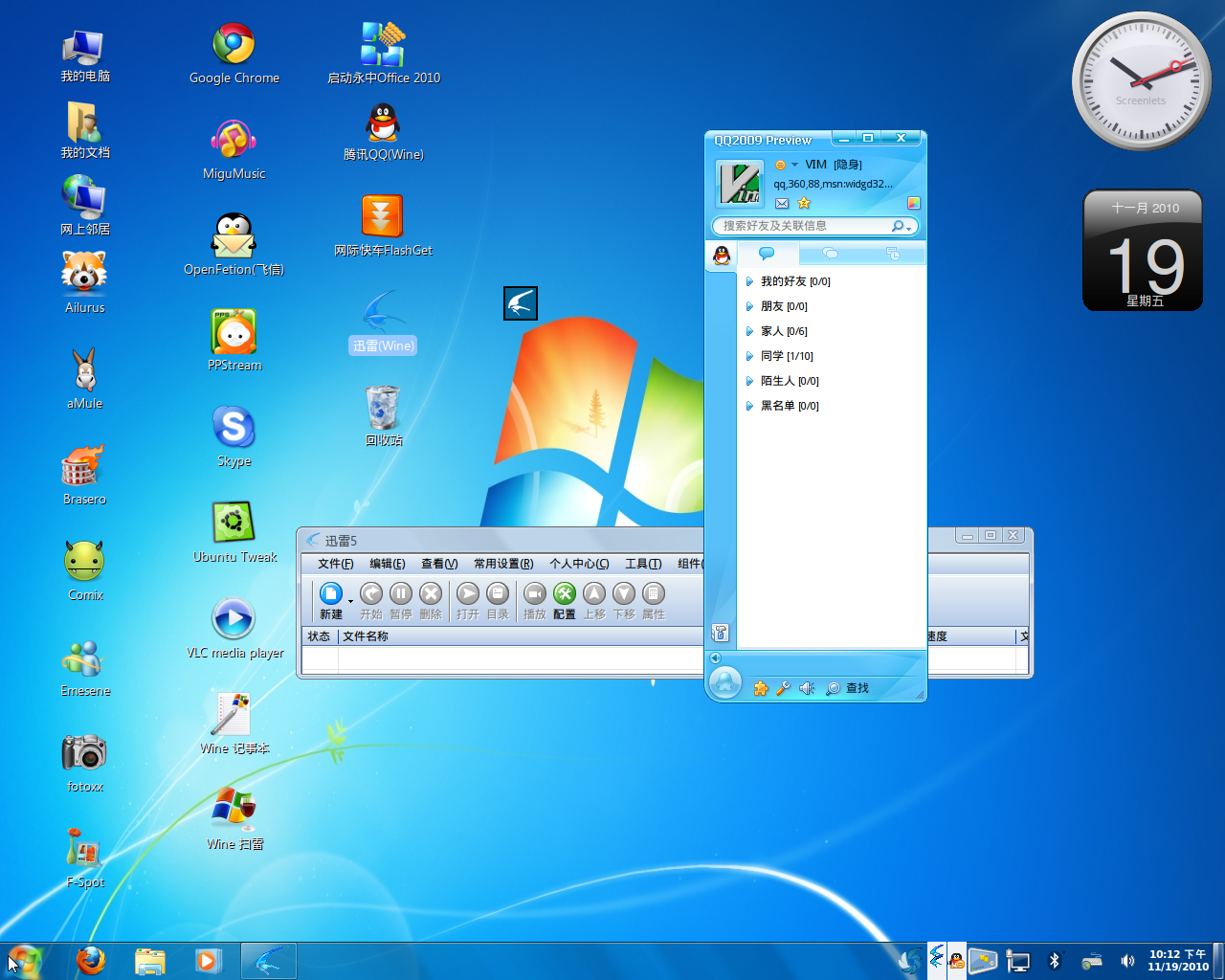The image size is (1225, 980).
Task: Click the 文件名称 column header in Xunlei
Action: [366, 636]
